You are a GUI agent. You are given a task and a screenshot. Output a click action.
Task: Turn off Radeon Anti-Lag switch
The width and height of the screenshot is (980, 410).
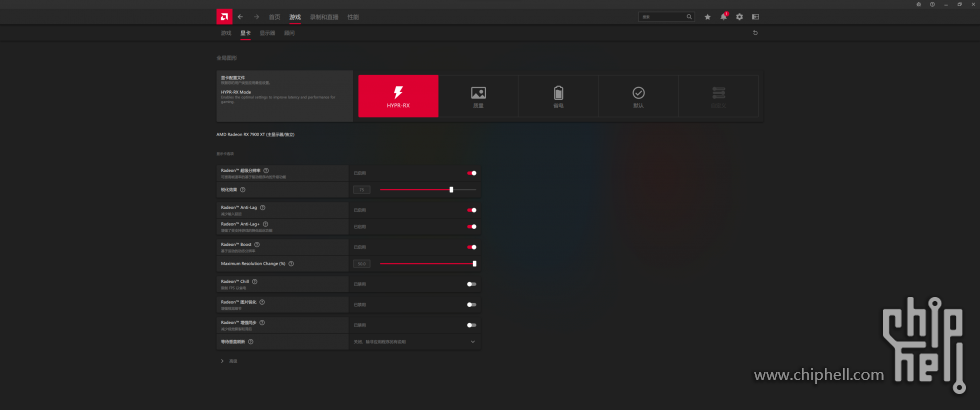tap(472, 210)
